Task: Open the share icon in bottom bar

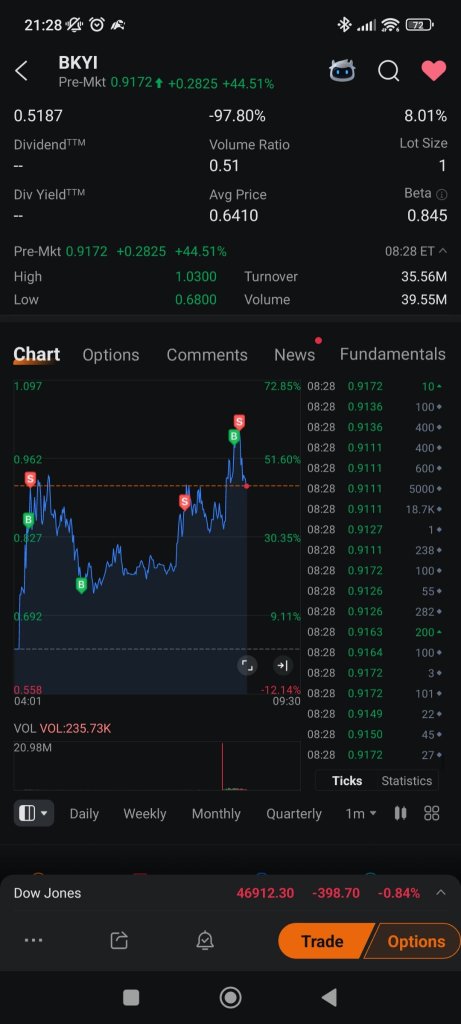Action: click(x=119, y=940)
